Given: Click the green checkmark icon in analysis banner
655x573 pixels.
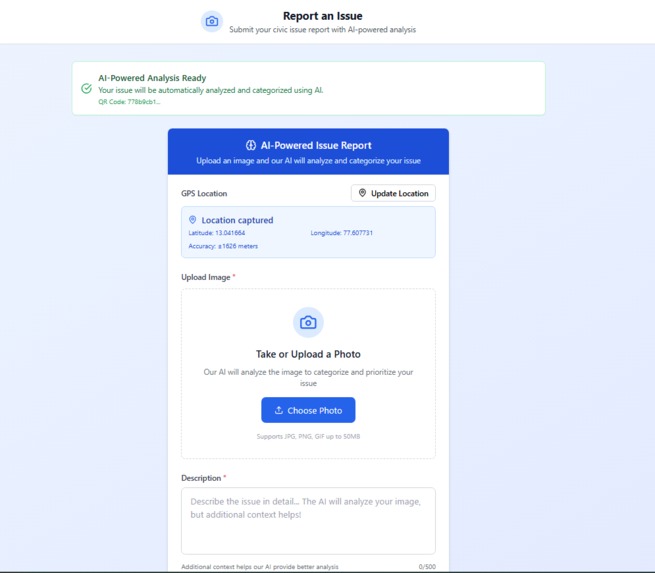Looking at the screenshot, I should [x=86, y=89].
